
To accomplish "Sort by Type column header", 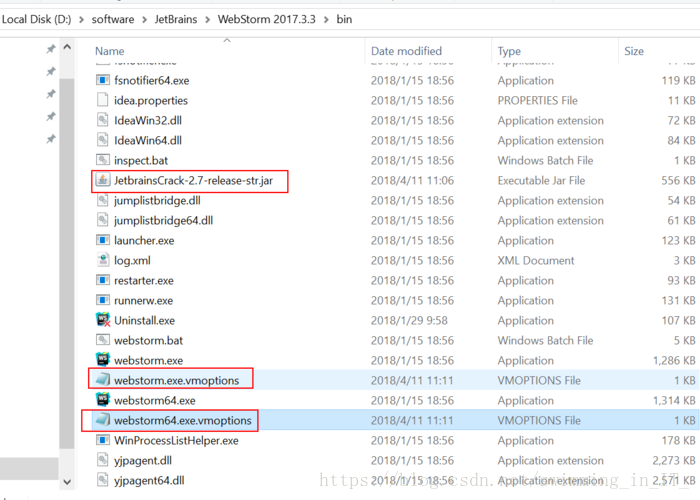I will pyautogui.click(x=509, y=51).
